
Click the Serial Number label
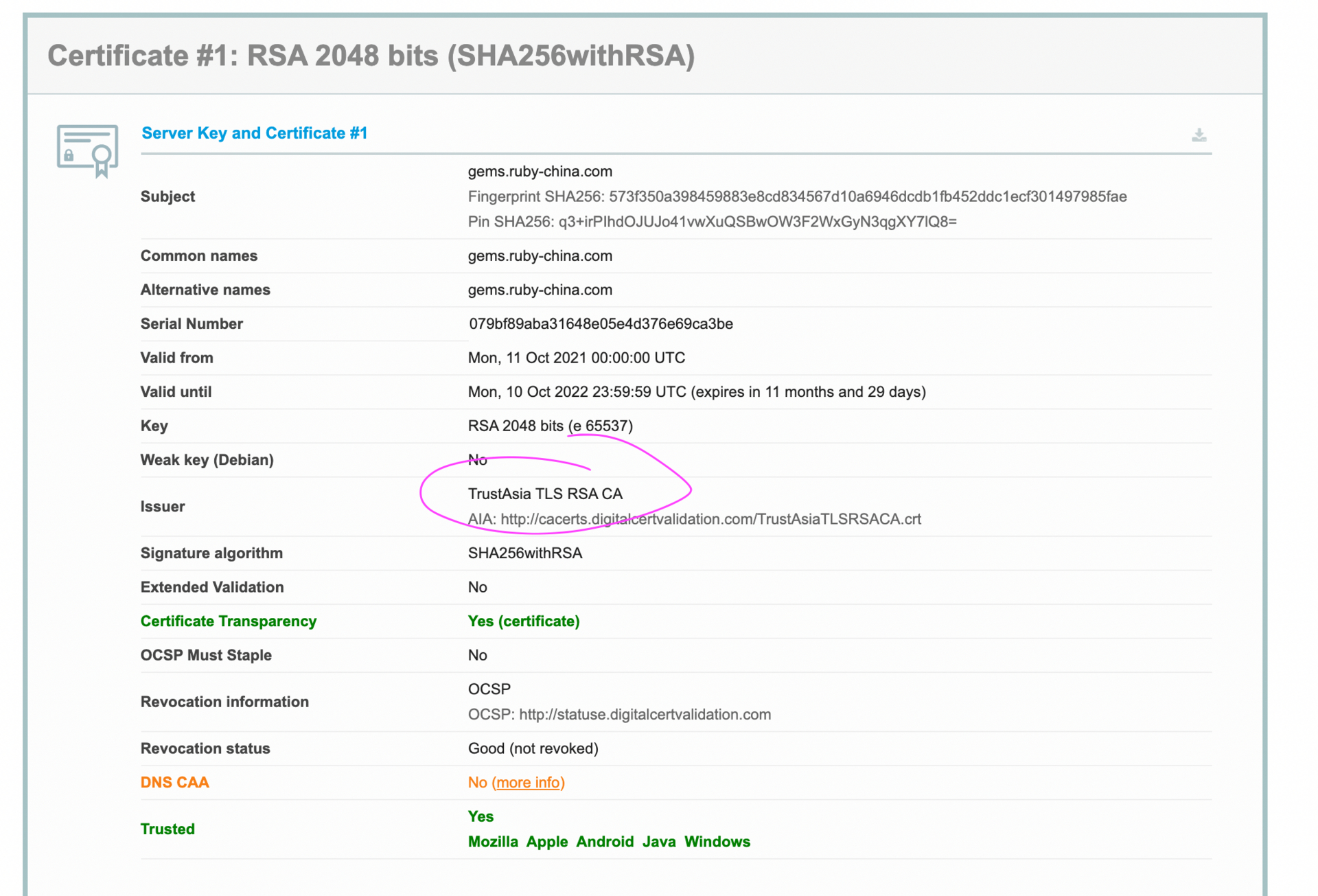tap(192, 324)
